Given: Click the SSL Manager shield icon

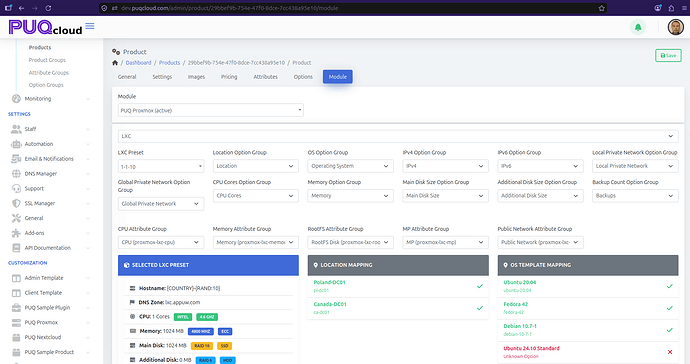Looking at the screenshot, I should pos(16,203).
